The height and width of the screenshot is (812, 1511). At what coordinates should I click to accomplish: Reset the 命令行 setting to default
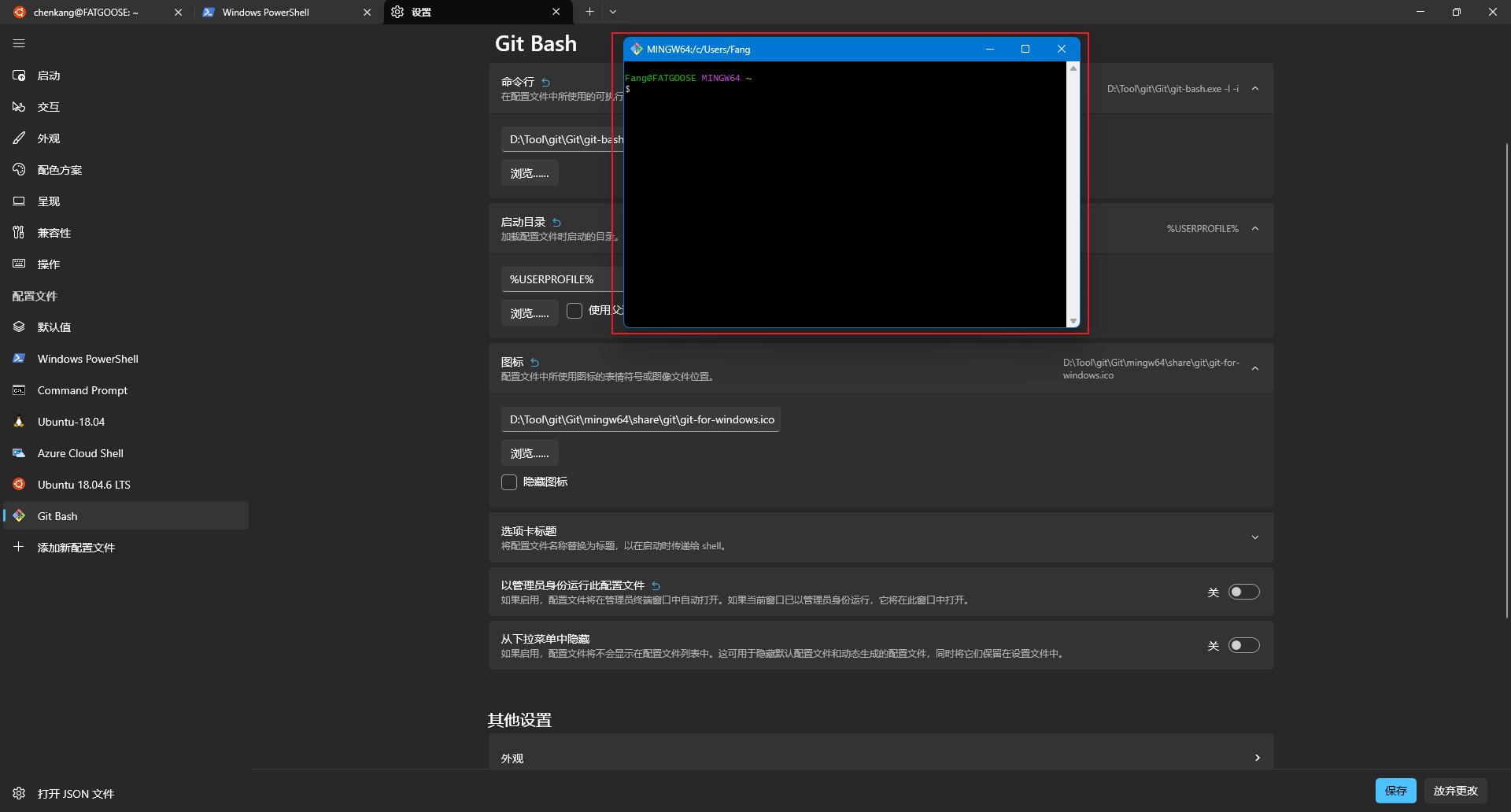[x=546, y=82]
